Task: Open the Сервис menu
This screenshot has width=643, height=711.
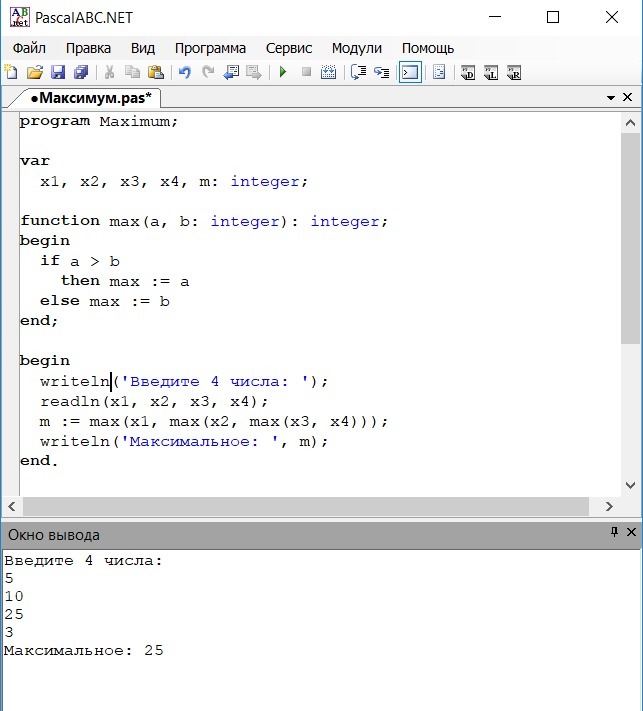Action: 289,48
